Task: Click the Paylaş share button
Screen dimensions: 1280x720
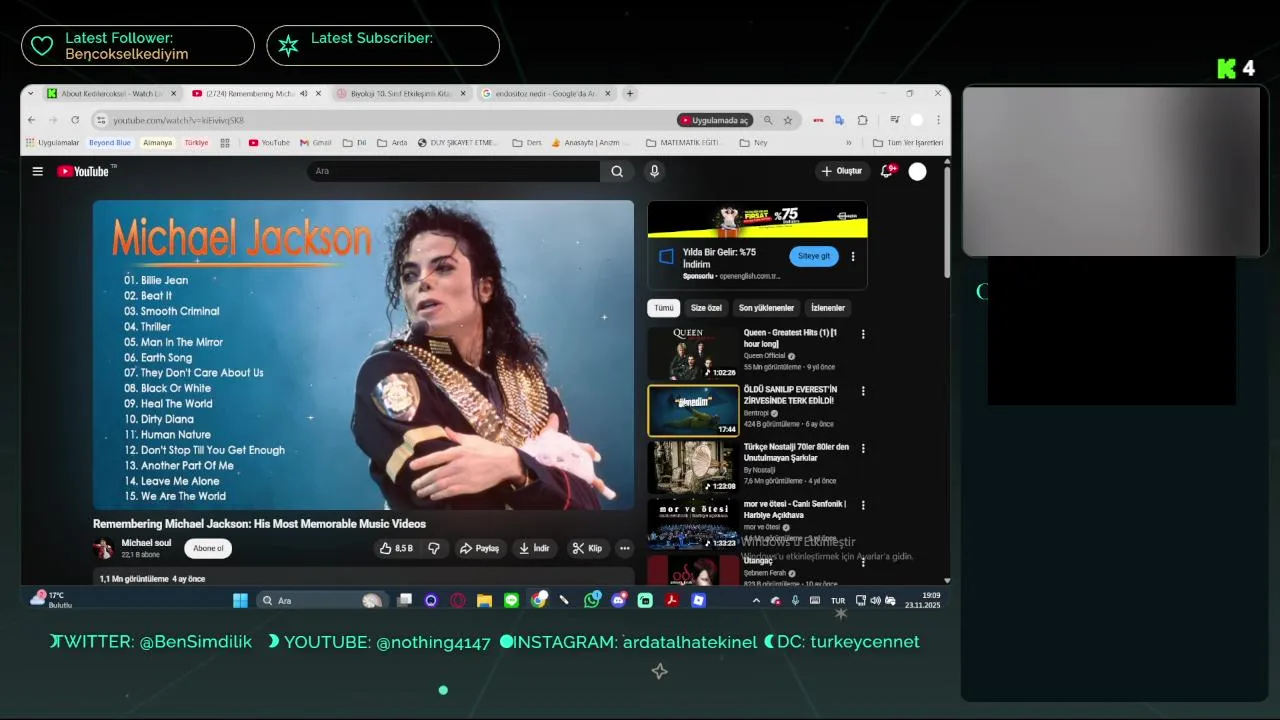Action: 479,548
